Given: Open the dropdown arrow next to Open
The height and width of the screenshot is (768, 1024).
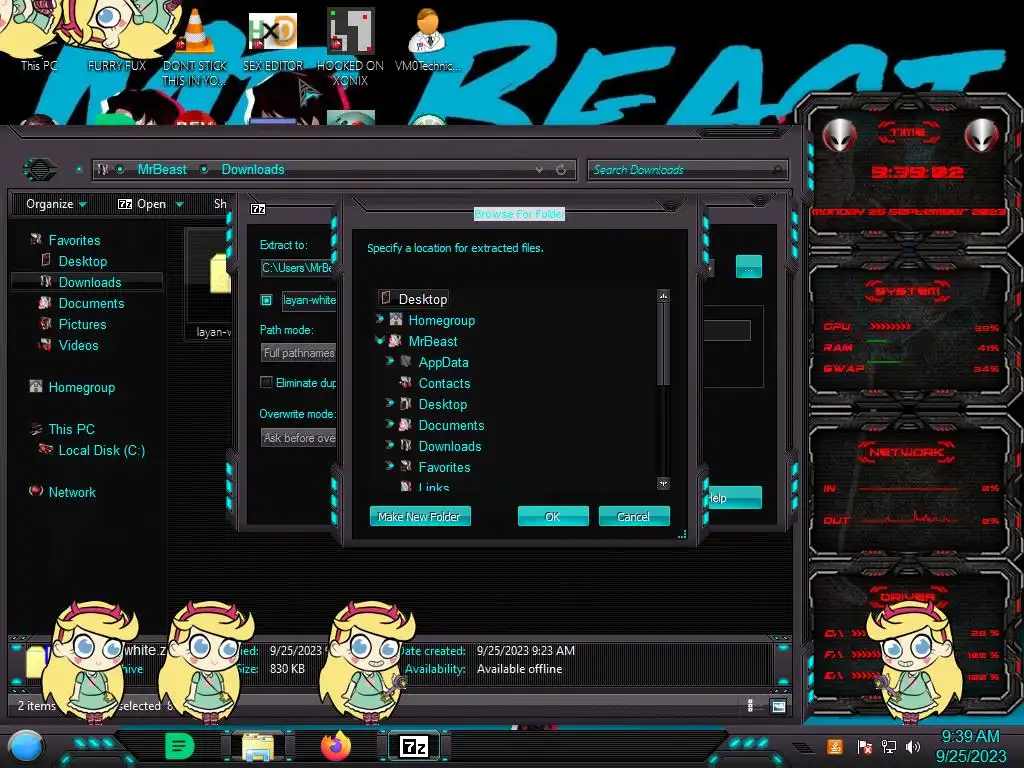Looking at the screenshot, I should click(x=180, y=204).
